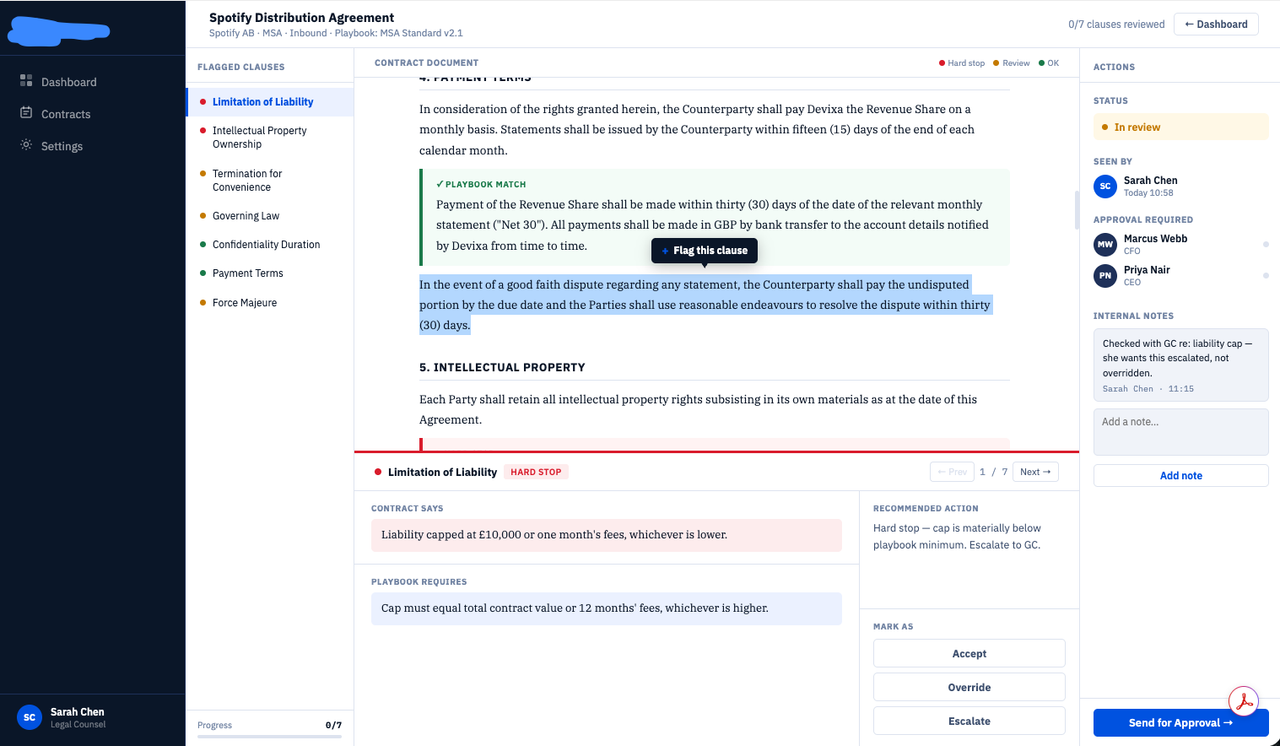Select Governing Law flagged clause
Viewport: 1280px width, 746px height.
coord(269,216)
